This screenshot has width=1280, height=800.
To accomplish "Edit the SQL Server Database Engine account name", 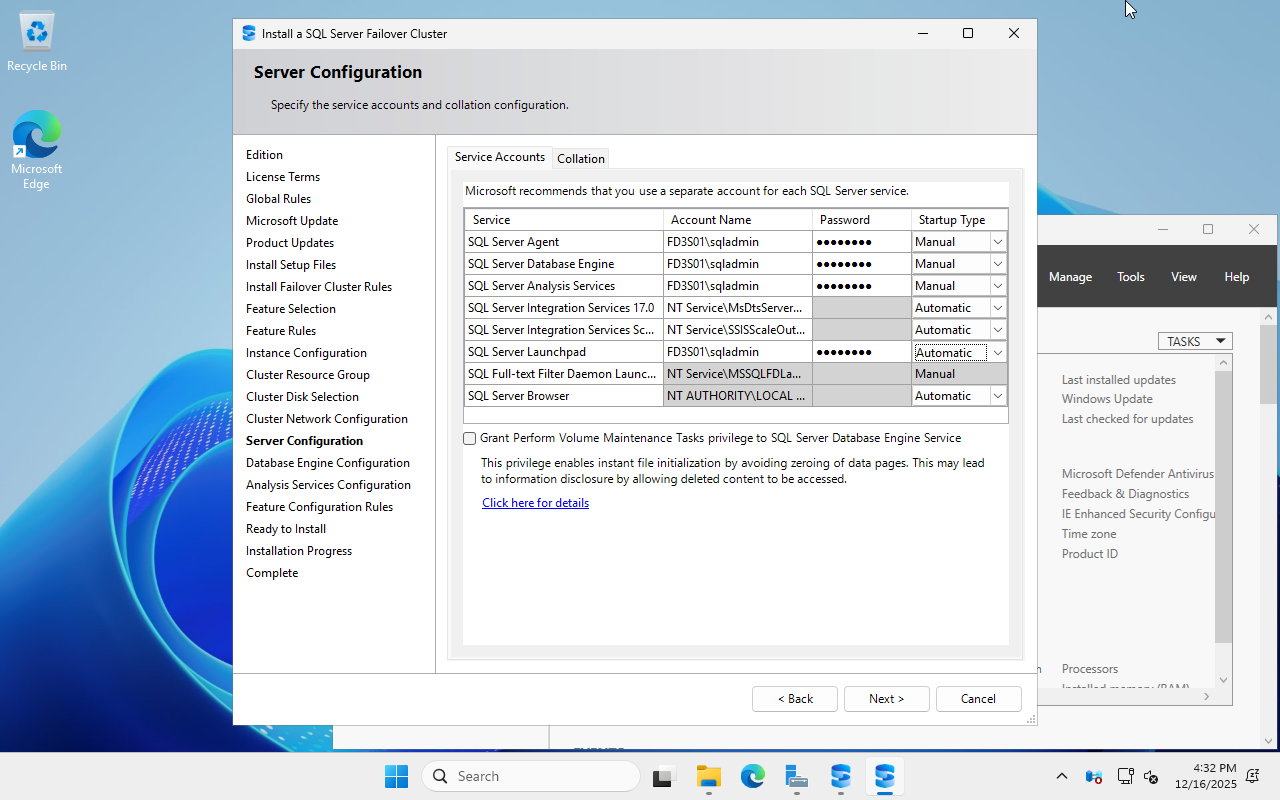I will [x=737, y=264].
